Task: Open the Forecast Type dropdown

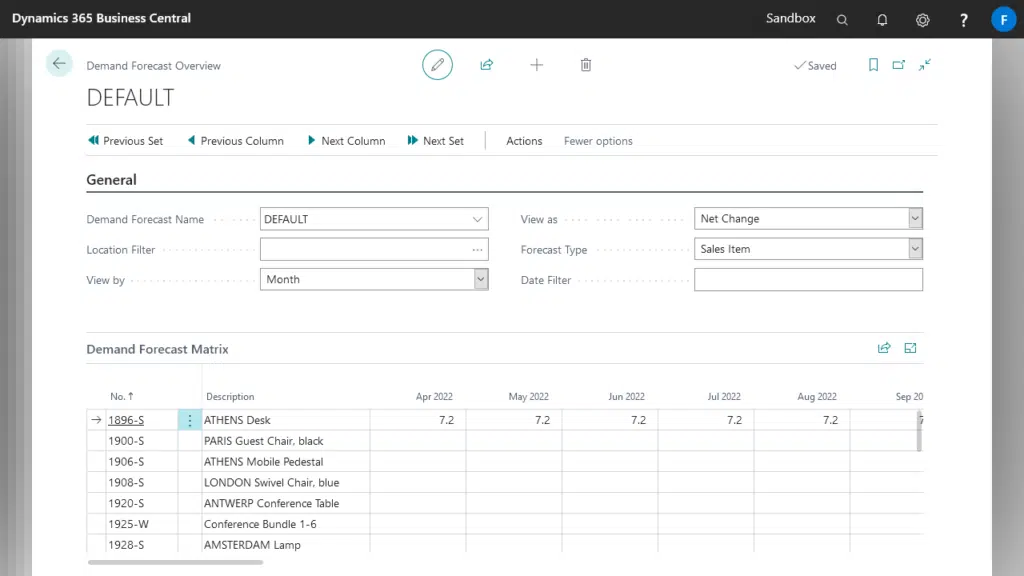Action: (x=915, y=249)
